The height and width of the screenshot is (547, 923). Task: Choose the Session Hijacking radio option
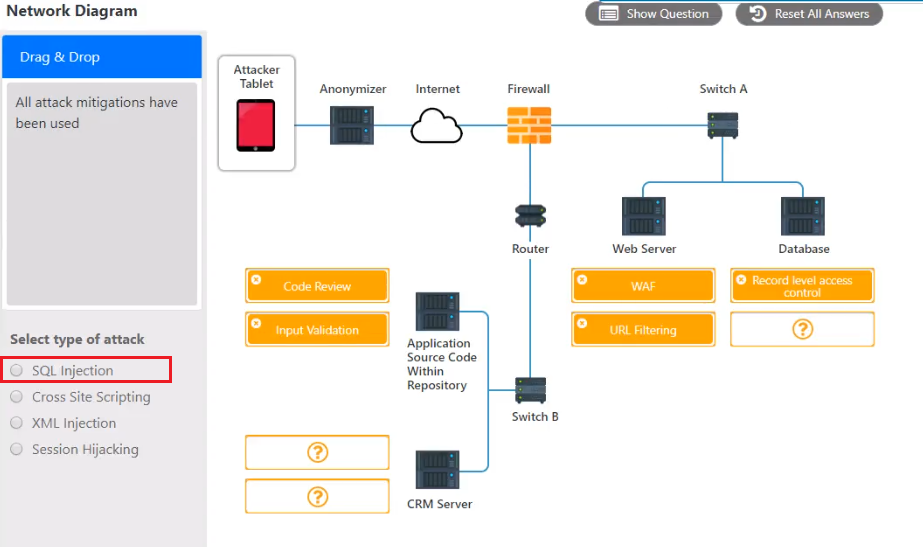pyautogui.click(x=16, y=449)
